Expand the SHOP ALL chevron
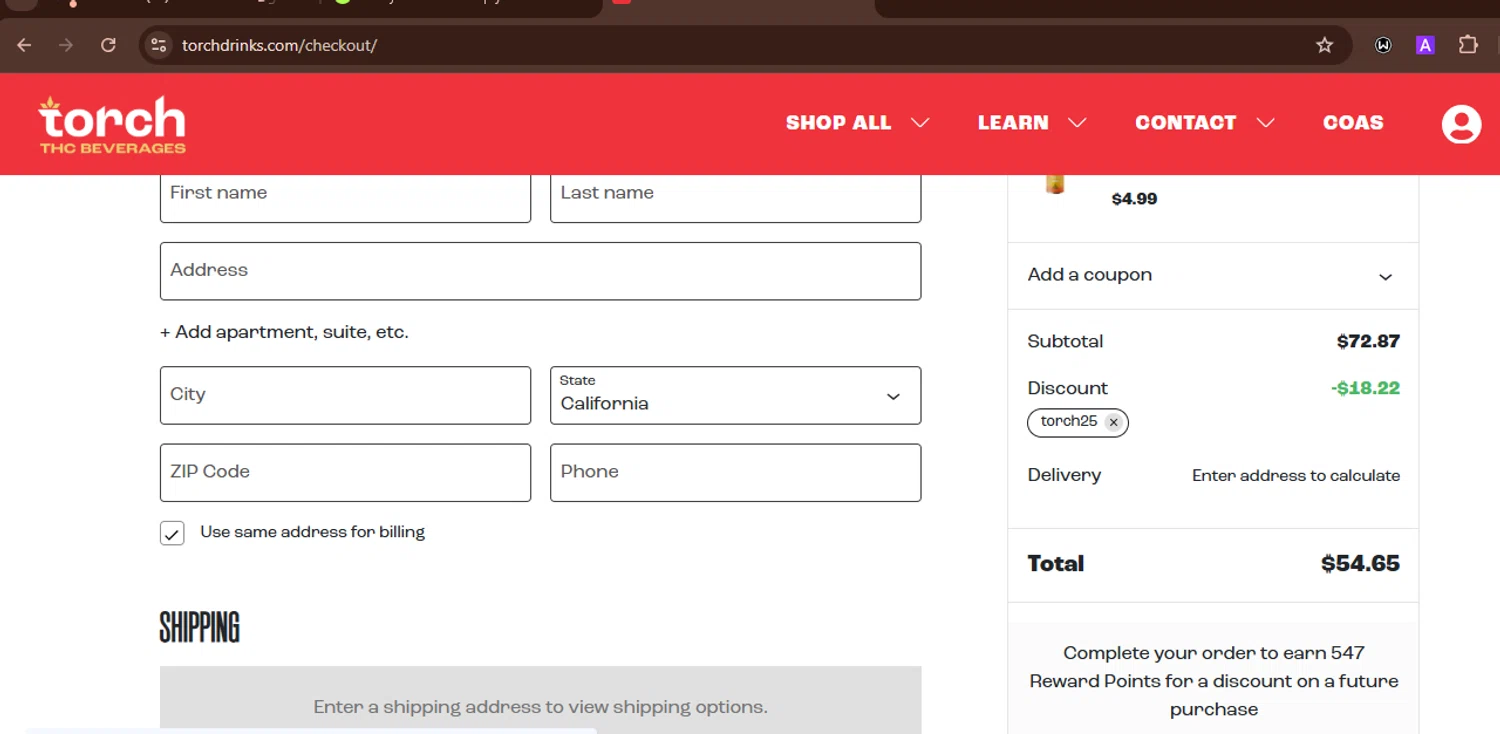Viewport: 1500px width, 734px height. click(x=920, y=123)
